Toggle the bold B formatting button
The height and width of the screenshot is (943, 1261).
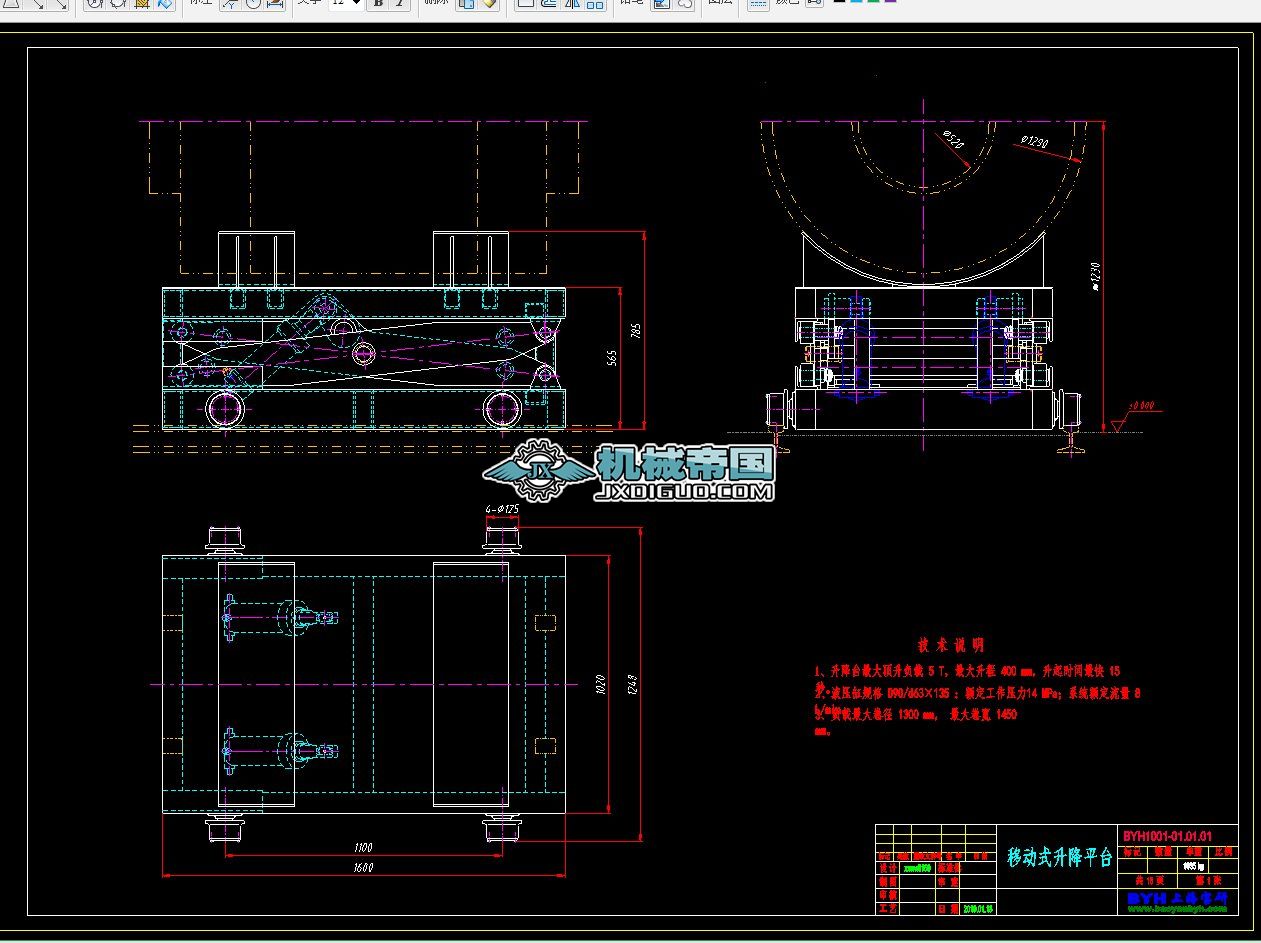click(378, 3)
